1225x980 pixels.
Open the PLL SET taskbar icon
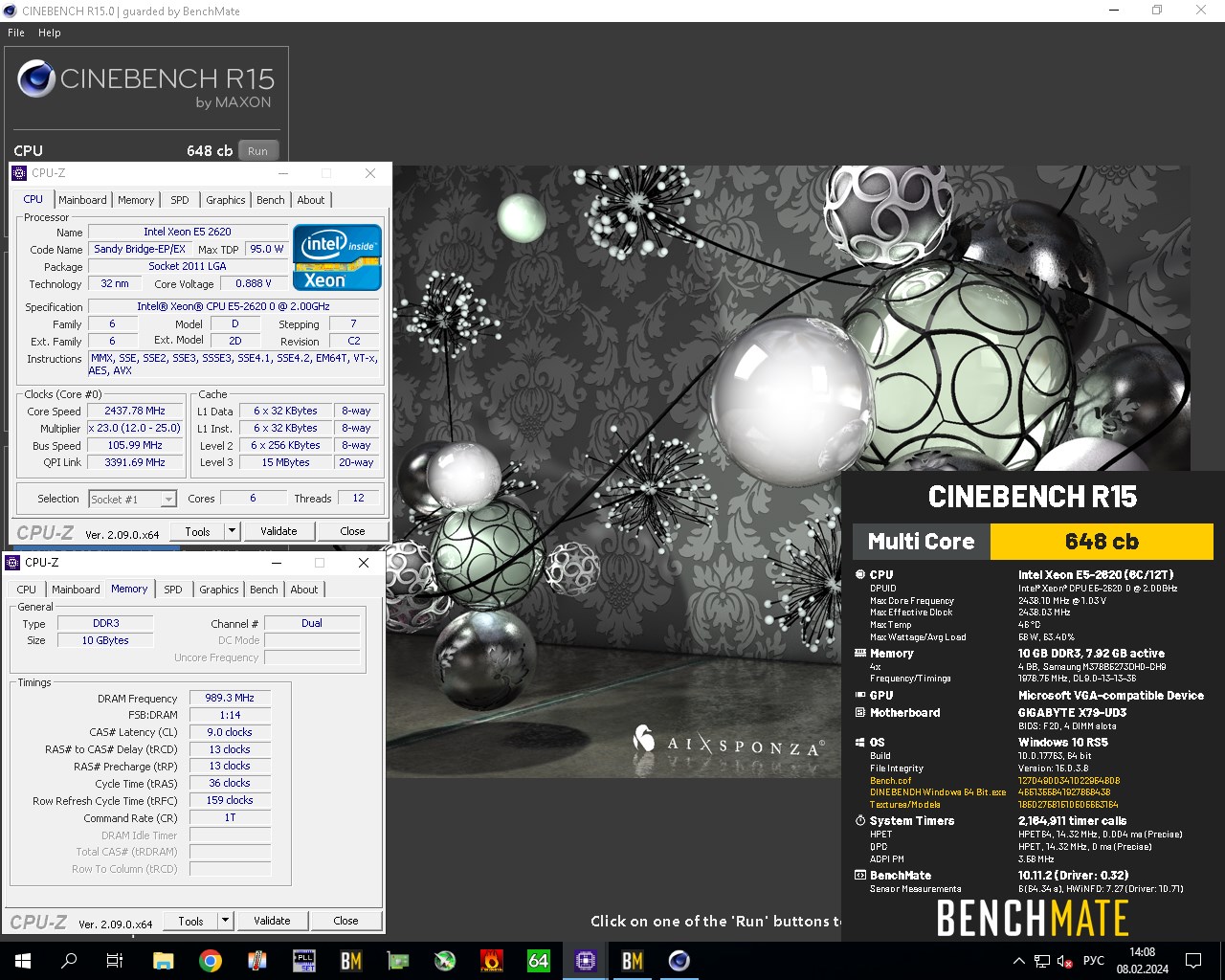pos(304,961)
